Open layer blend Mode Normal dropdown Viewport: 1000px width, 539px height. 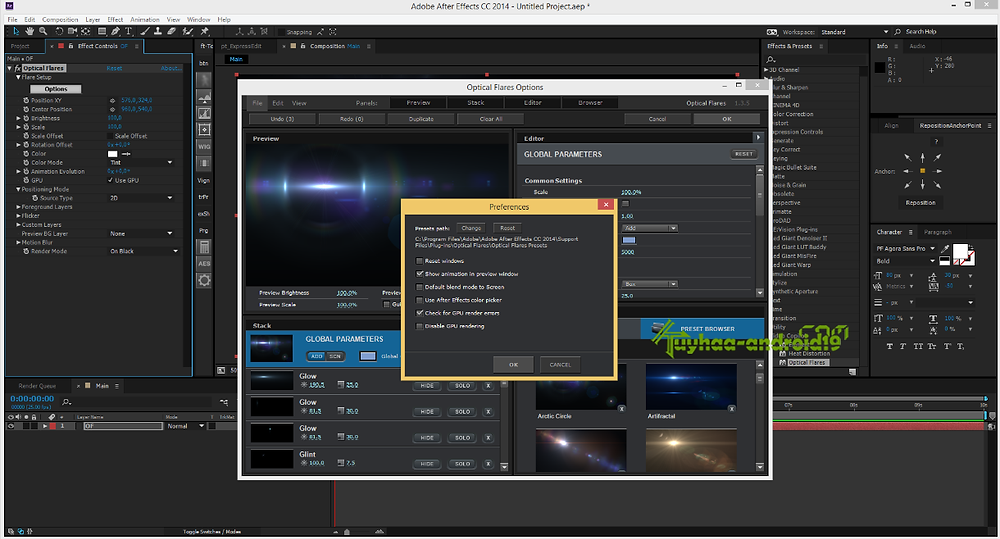185,426
